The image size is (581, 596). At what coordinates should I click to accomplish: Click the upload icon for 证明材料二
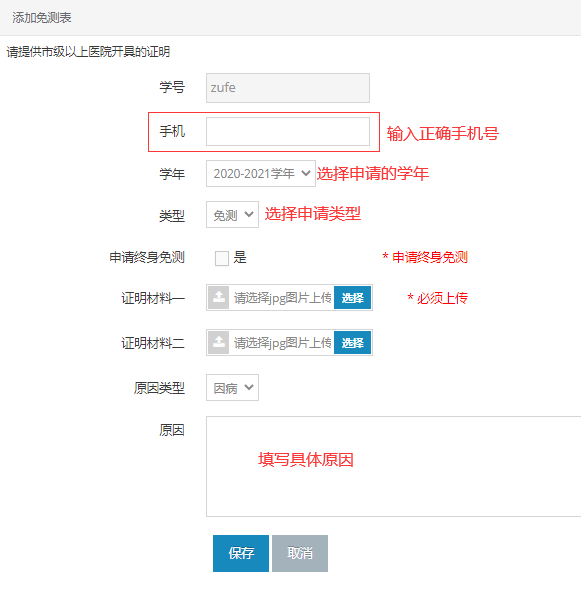point(218,342)
